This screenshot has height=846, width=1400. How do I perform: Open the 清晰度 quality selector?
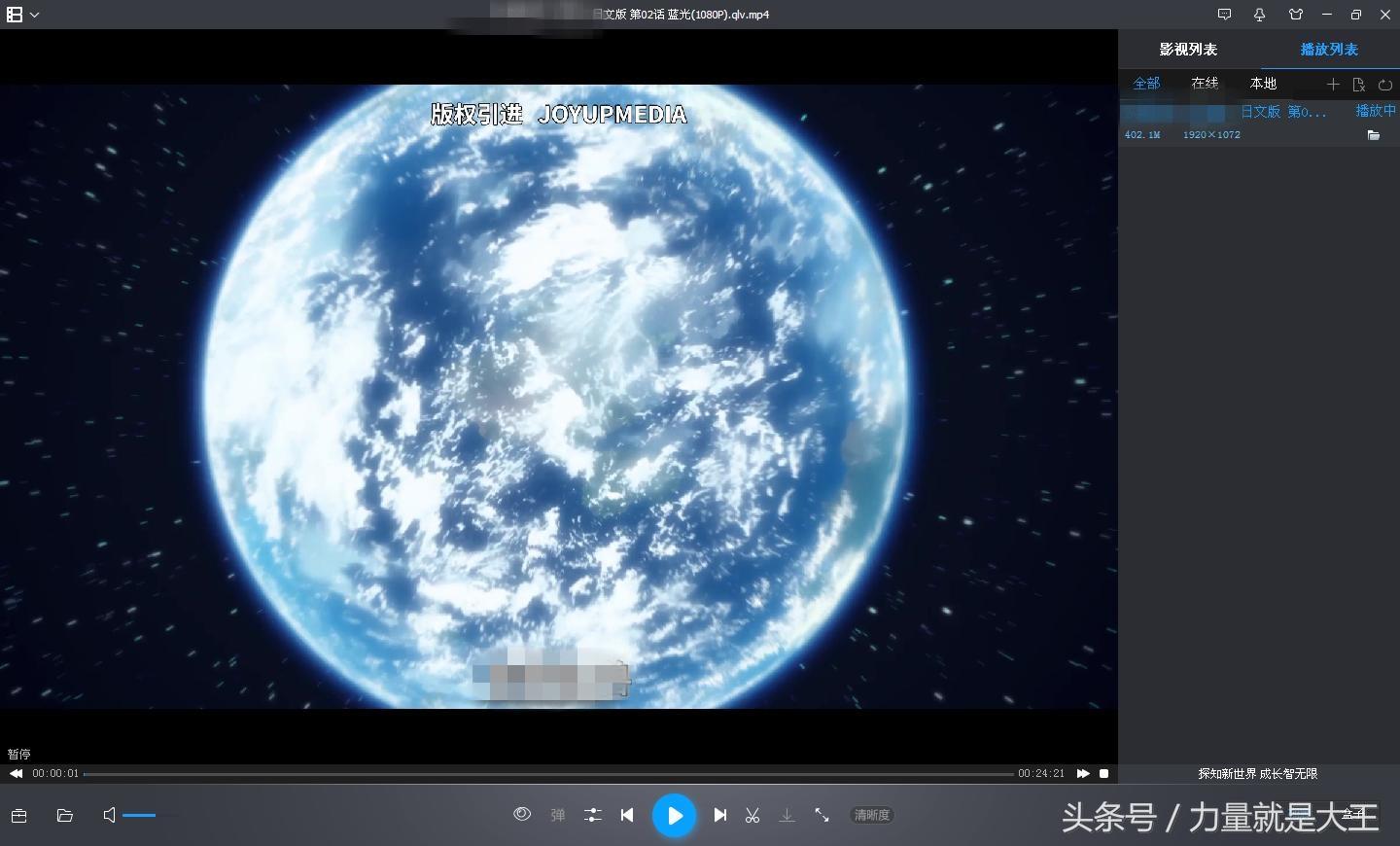(x=872, y=816)
